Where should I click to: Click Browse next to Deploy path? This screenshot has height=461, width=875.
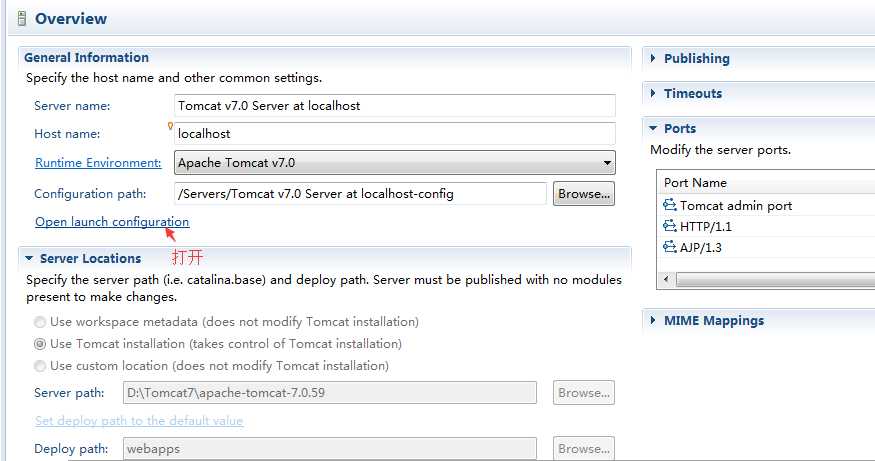pyautogui.click(x=584, y=449)
